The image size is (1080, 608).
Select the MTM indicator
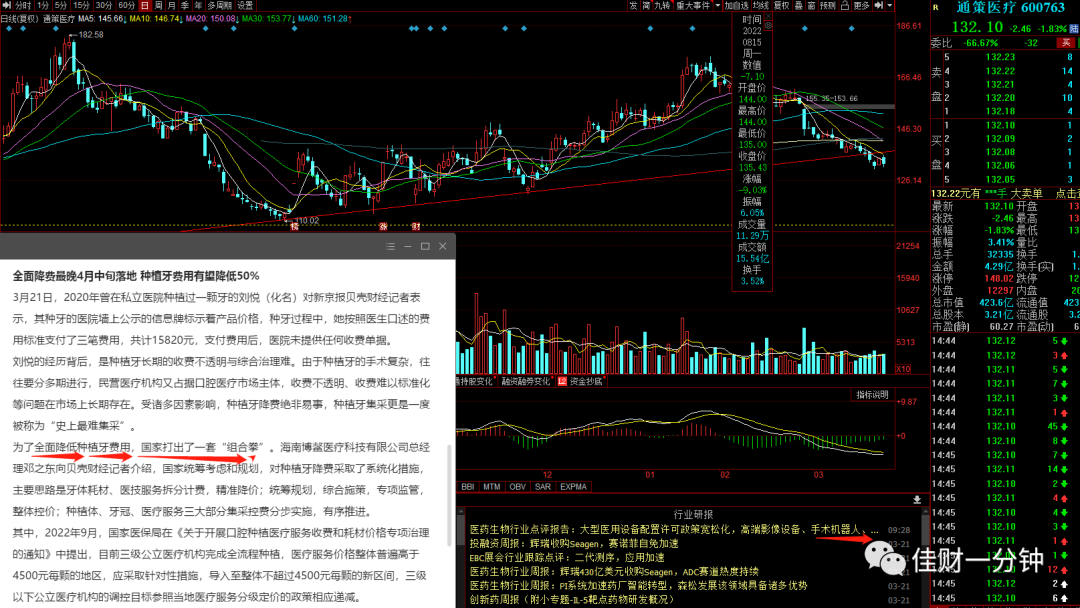[x=492, y=486]
